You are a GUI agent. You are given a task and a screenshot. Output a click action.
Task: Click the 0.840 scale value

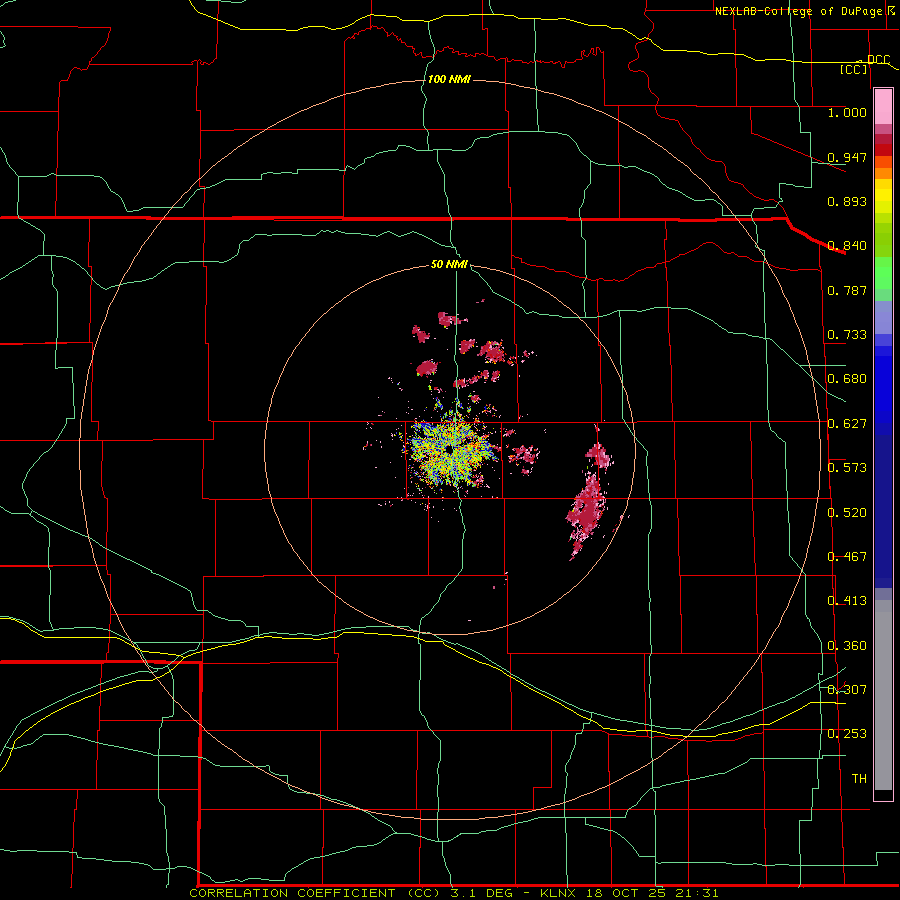click(x=847, y=246)
